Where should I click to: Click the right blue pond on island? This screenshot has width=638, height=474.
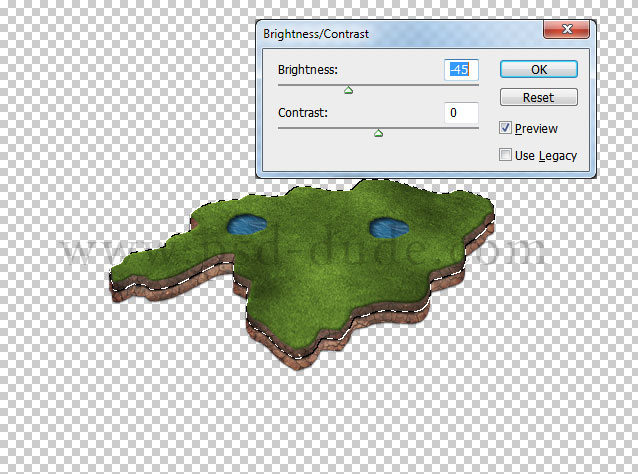(x=389, y=228)
